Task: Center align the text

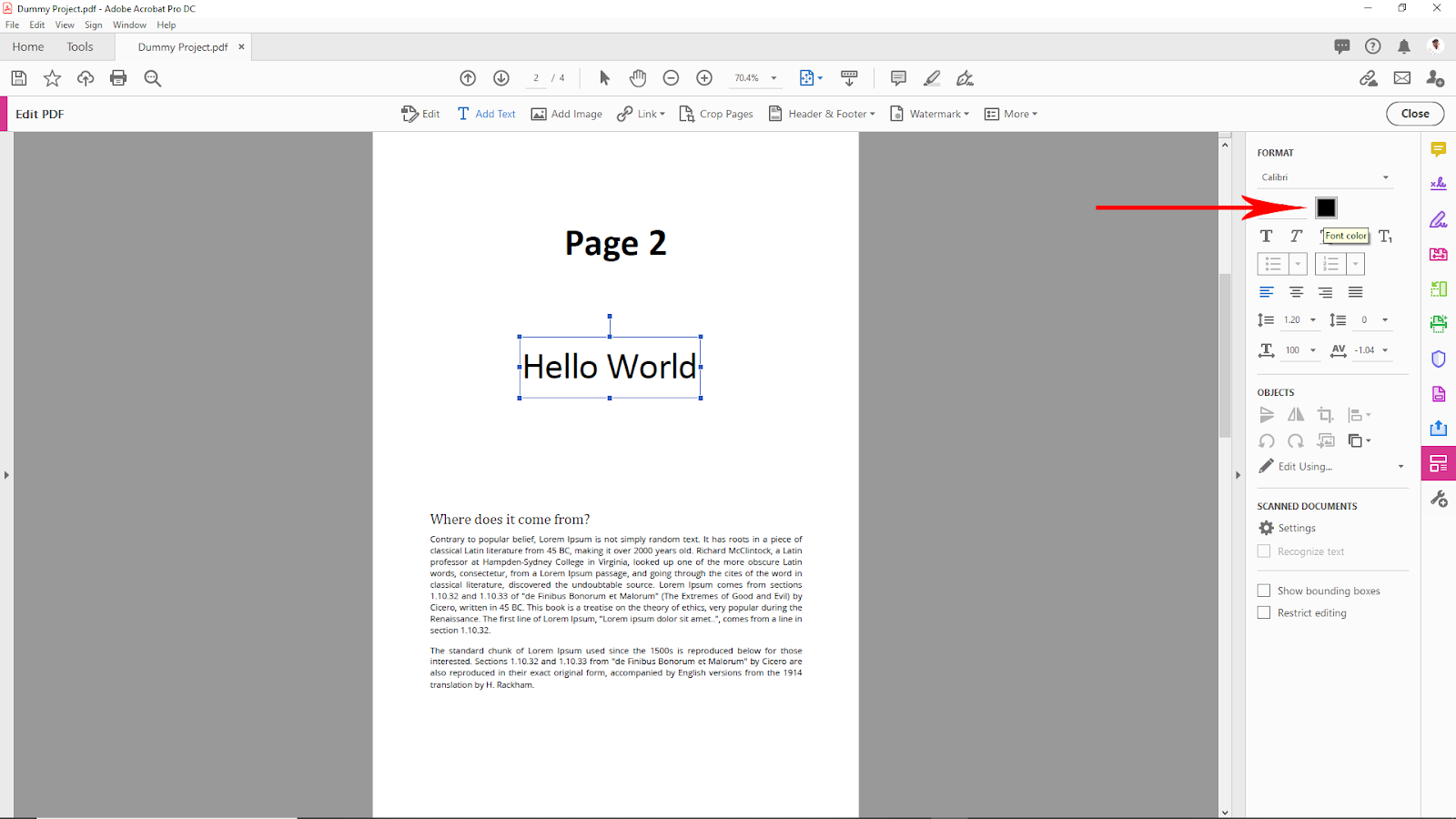Action: click(1296, 292)
